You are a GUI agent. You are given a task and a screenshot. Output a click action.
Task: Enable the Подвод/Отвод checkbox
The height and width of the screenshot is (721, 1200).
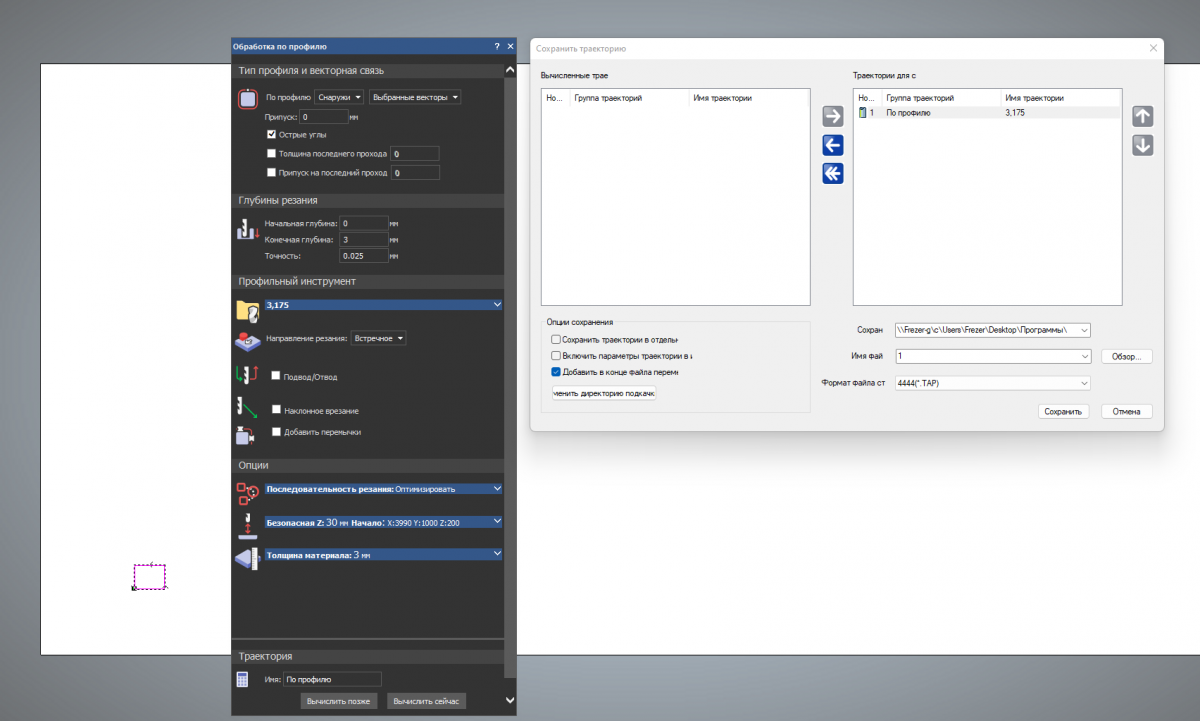(276, 376)
